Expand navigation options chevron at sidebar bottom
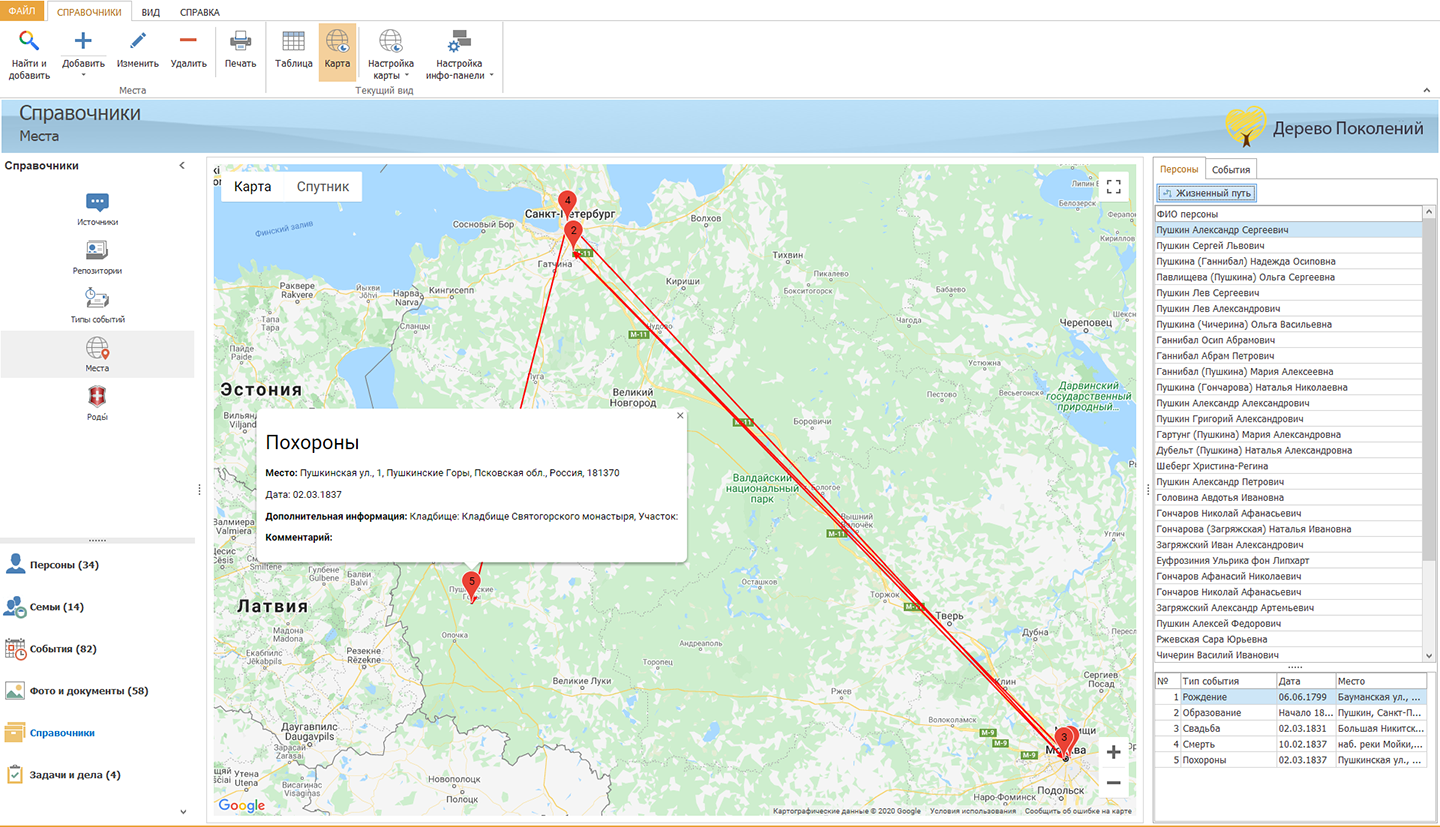Viewport: 1440px width, 827px height. click(x=183, y=811)
